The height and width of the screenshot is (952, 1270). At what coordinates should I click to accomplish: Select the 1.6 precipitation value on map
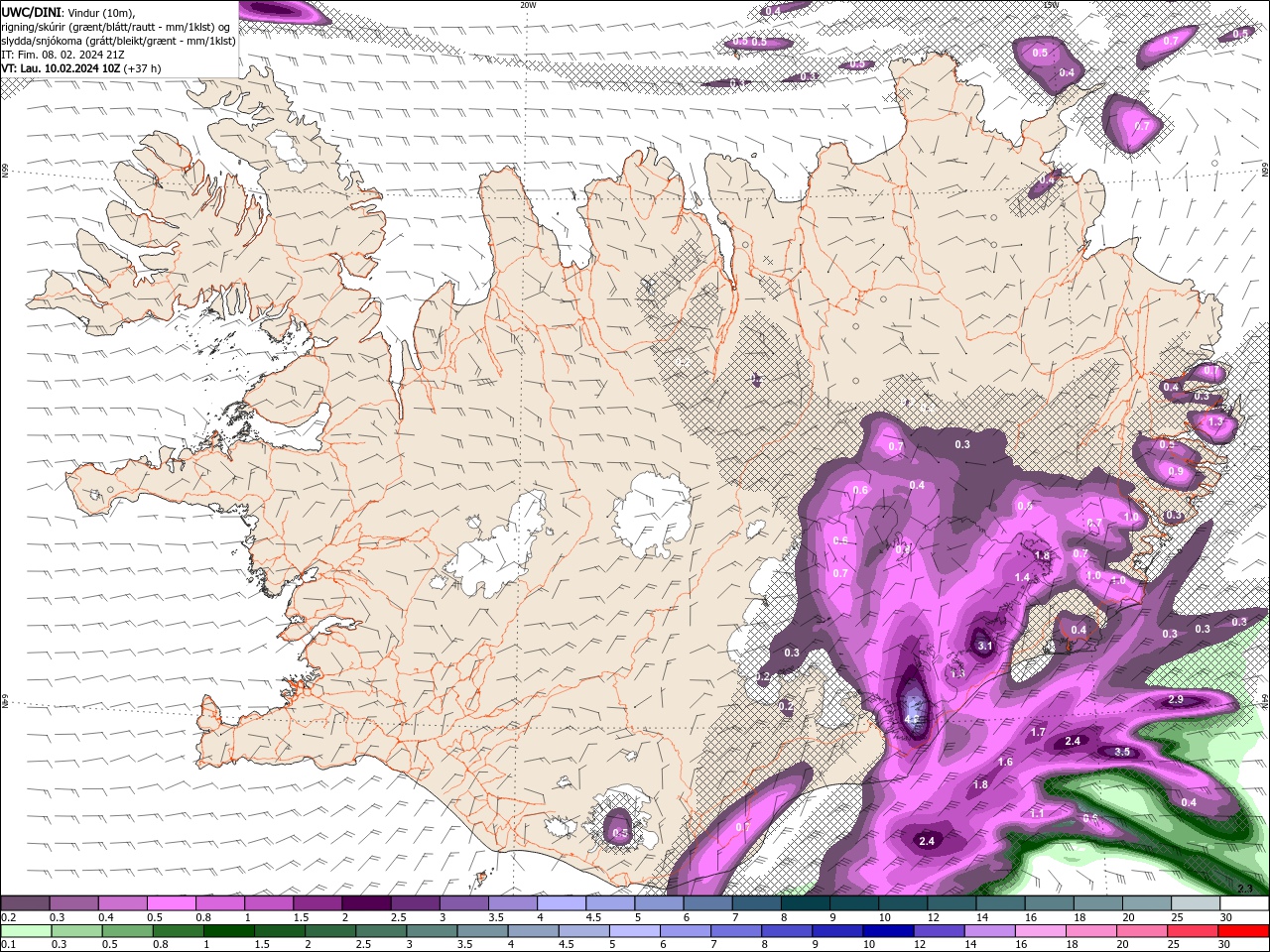tap(1005, 762)
